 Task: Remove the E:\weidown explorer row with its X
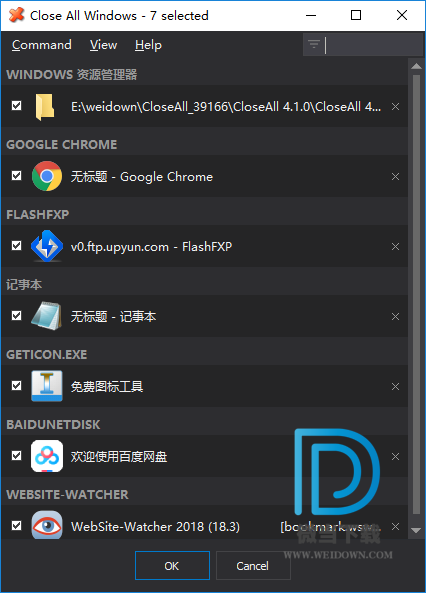pyautogui.click(x=395, y=107)
